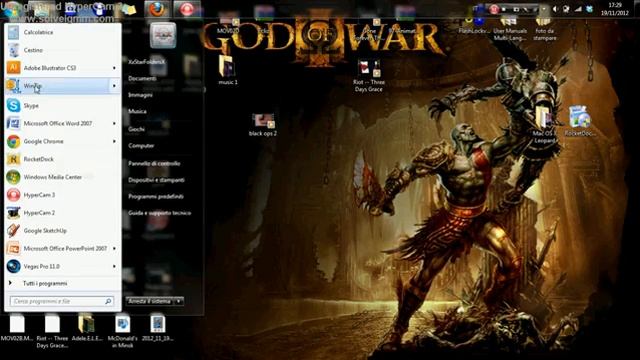
Task: Select the foto da stampare folder
Action: tap(544, 29)
